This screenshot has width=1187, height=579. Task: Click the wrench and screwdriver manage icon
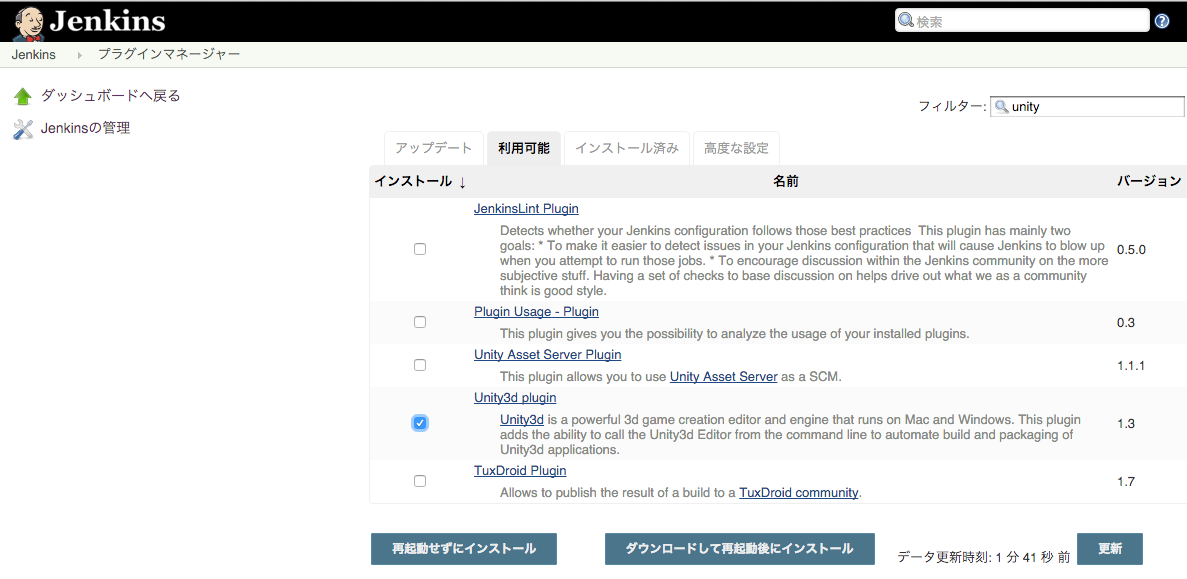tap(23, 129)
